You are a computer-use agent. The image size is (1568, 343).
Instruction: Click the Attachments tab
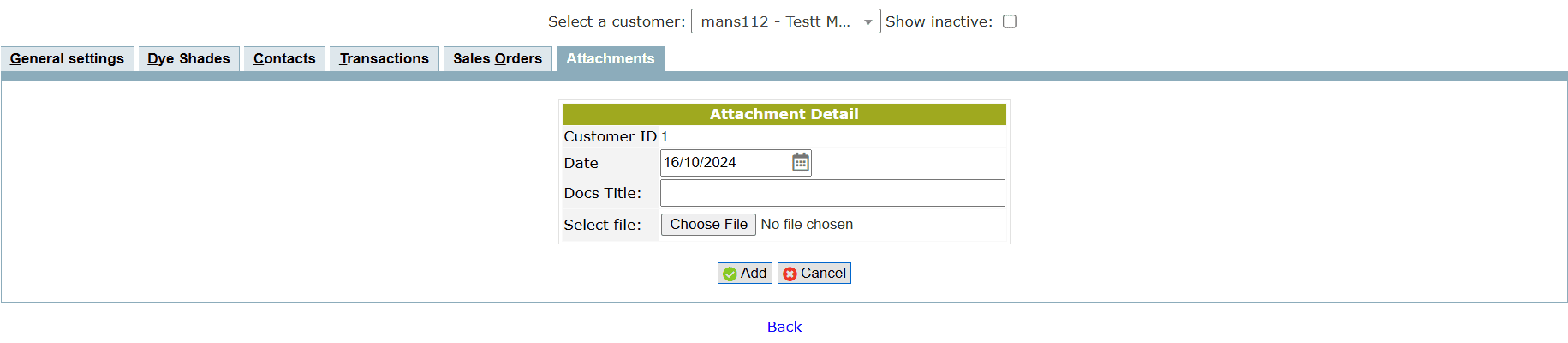pos(610,58)
